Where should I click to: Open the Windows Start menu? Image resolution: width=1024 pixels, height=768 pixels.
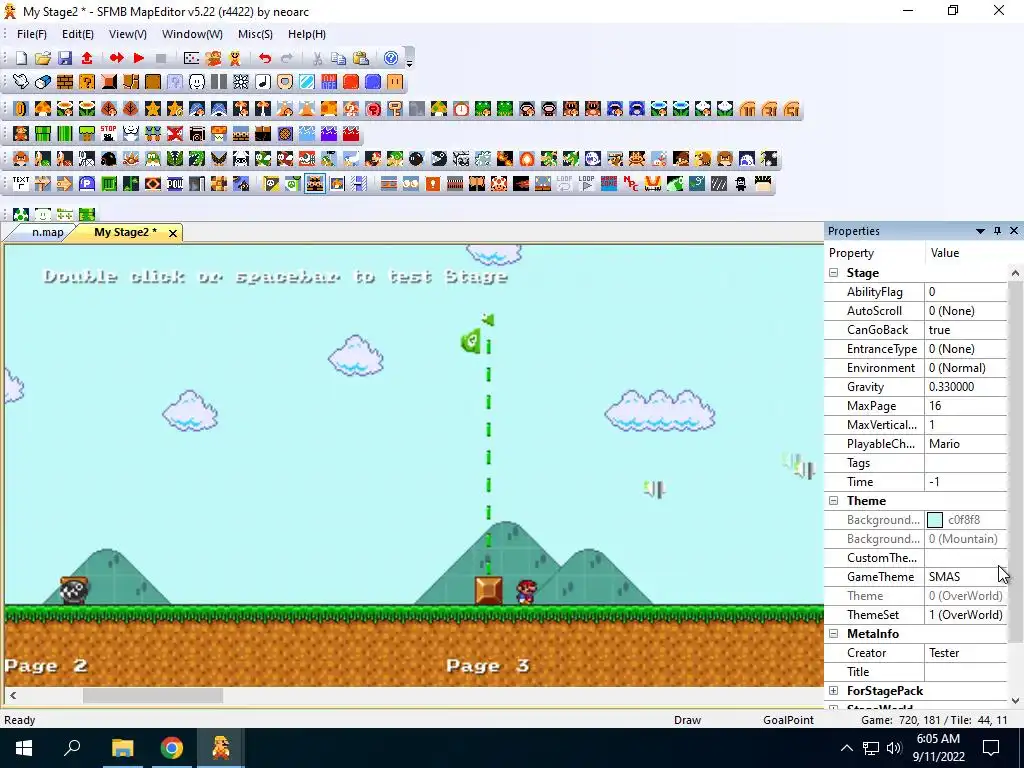click(x=24, y=748)
